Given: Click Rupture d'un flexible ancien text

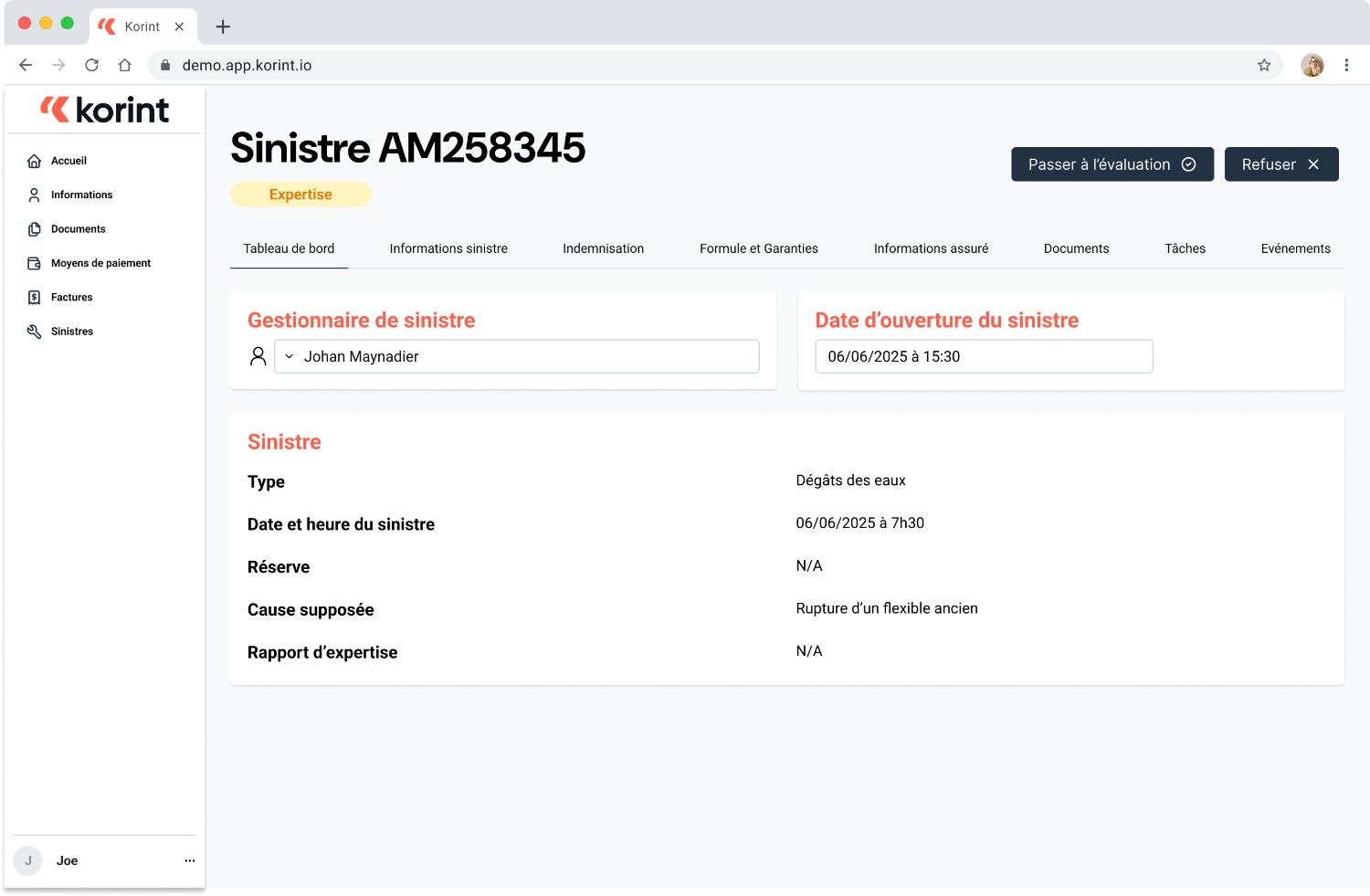Looking at the screenshot, I should (x=886, y=608).
